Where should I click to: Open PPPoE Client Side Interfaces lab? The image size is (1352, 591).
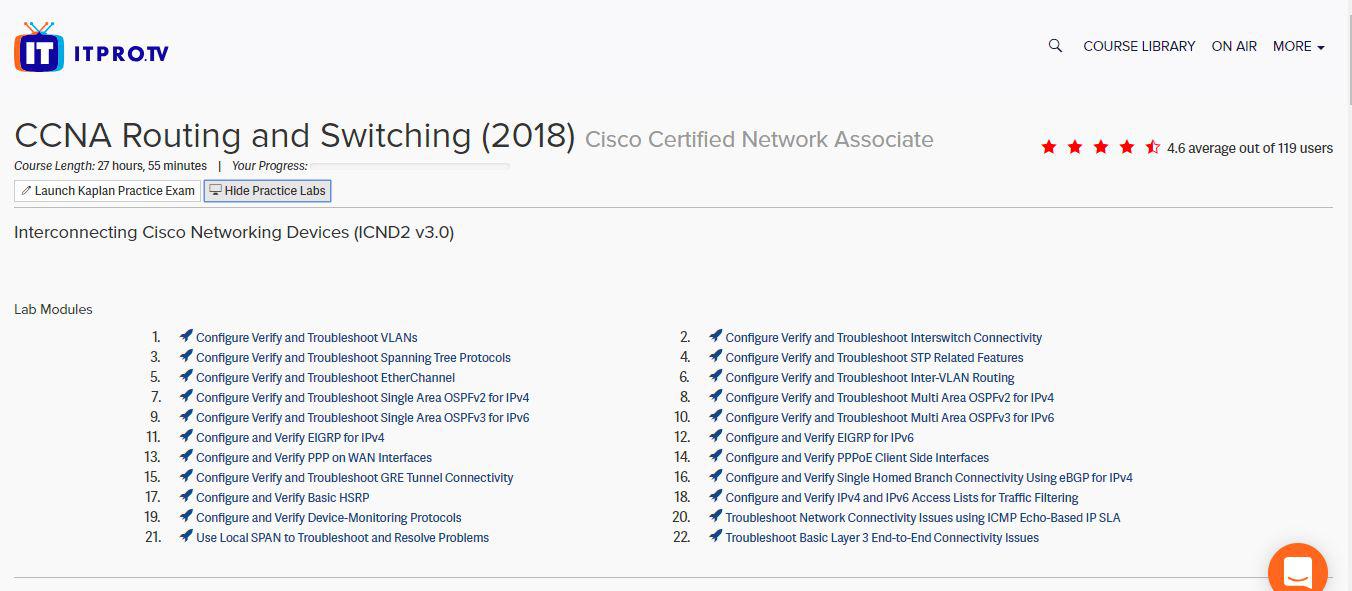pyautogui.click(x=857, y=457)
